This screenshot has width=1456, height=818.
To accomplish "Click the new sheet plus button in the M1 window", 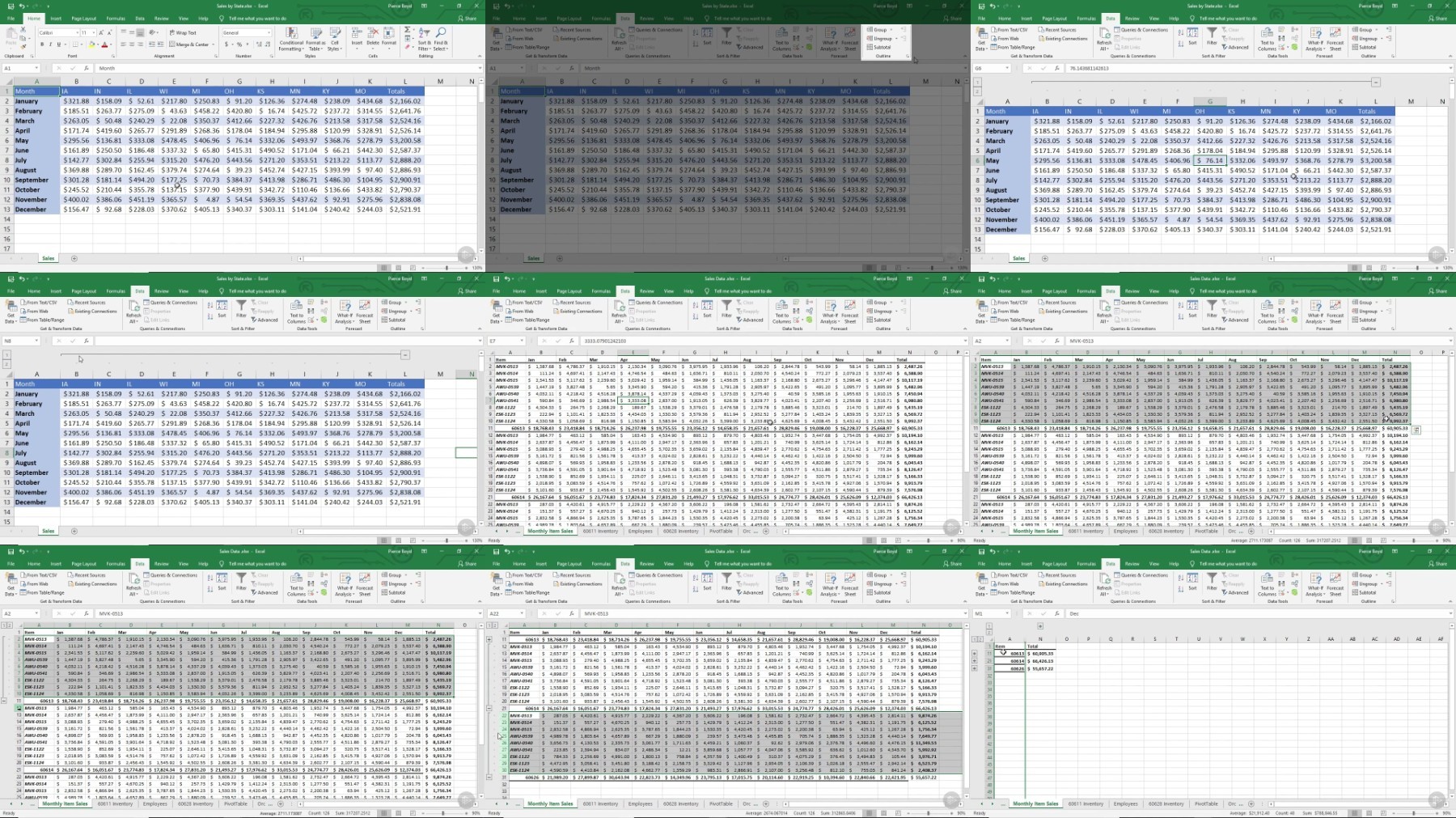I will (1251, 803).
